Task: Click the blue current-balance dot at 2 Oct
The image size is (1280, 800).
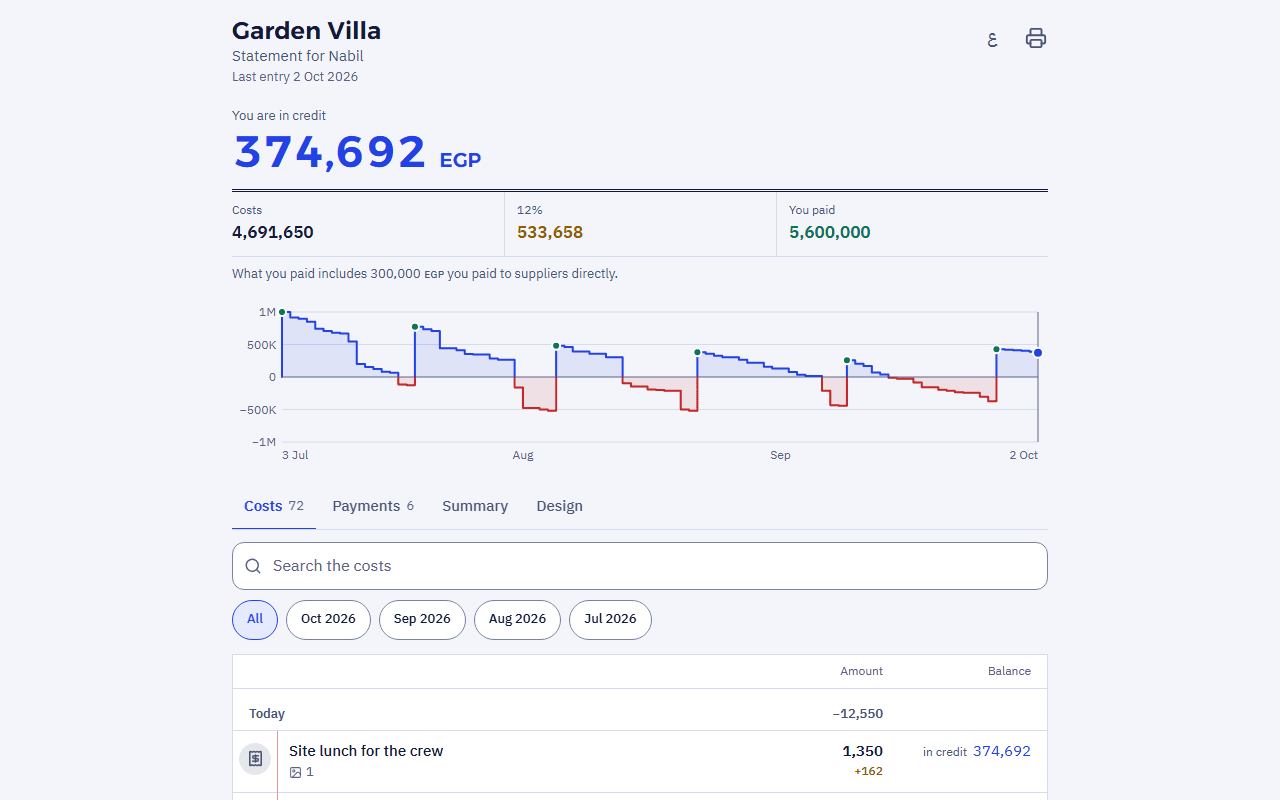Action: (1038, 353)
